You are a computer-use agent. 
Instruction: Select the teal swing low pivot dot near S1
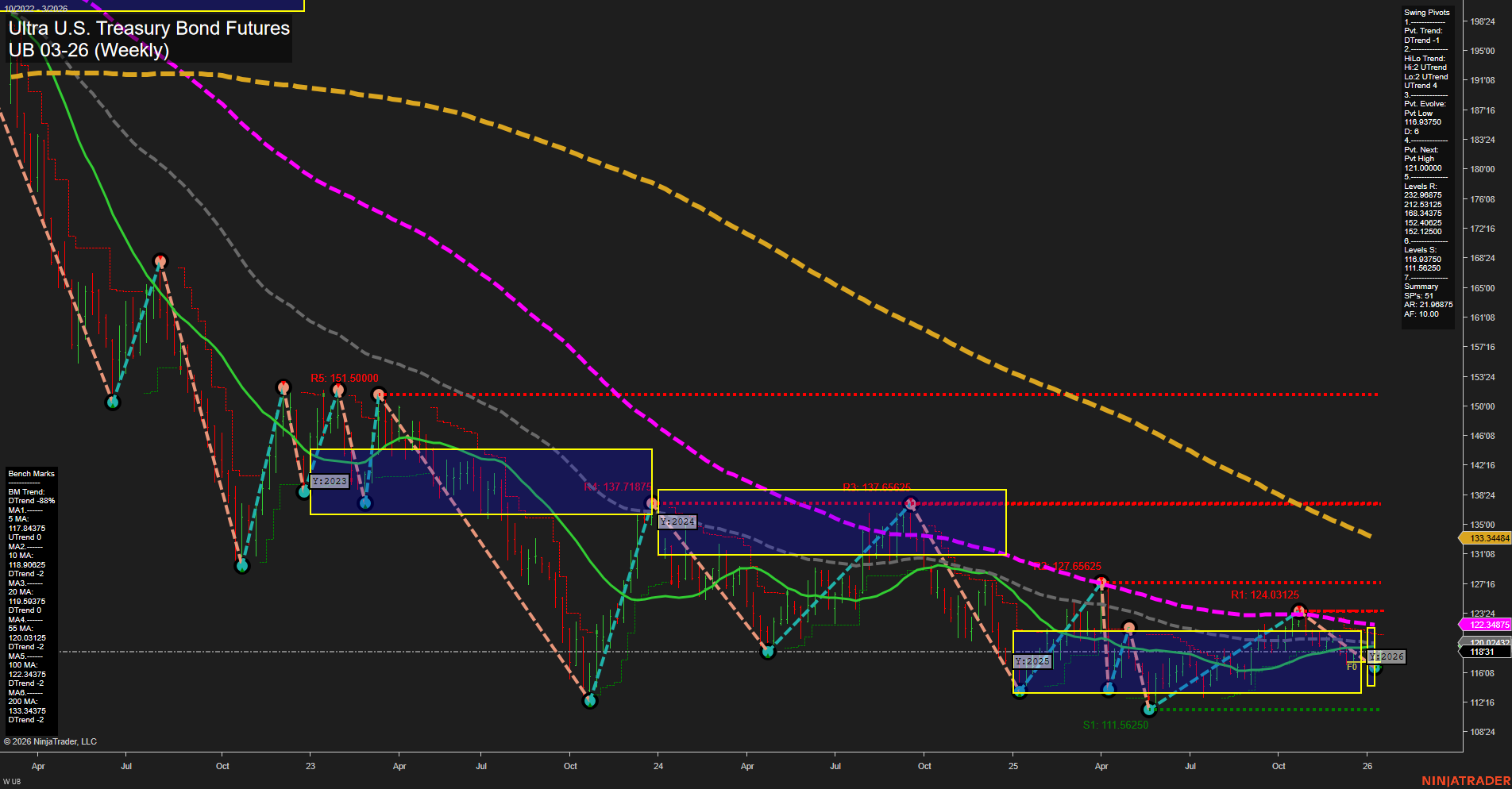click(x=1149, y=710)
